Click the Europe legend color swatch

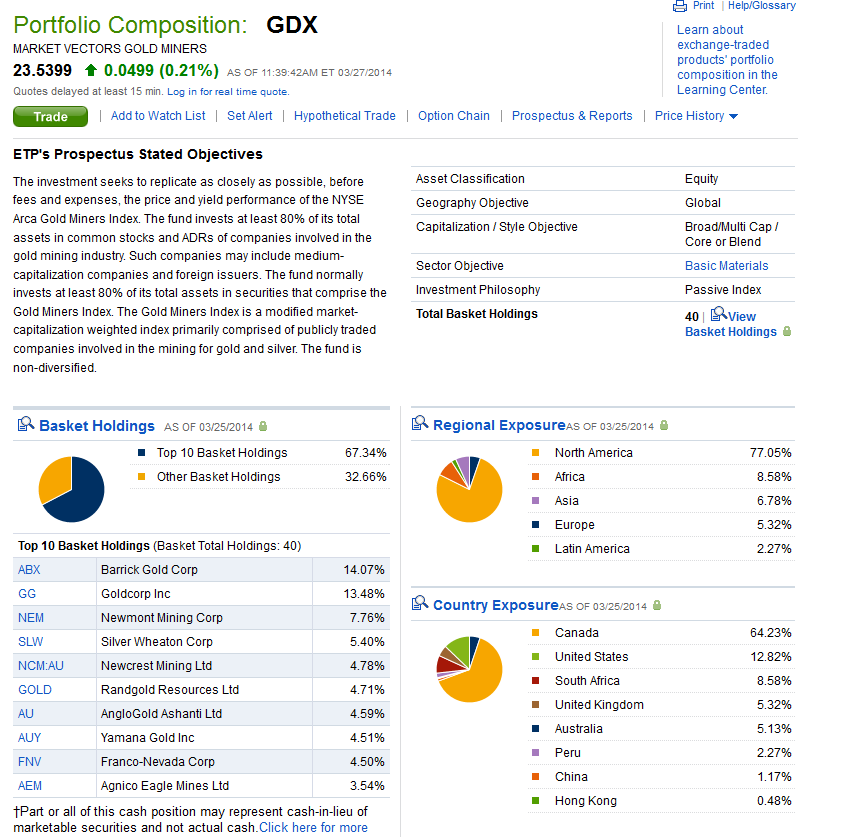536,524
